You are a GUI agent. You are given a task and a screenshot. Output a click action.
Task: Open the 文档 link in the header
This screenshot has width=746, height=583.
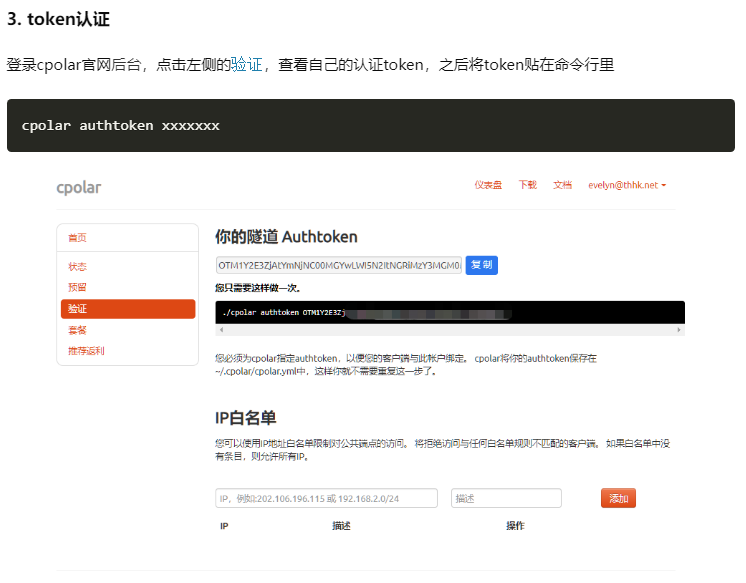click(x=562, y=185)
